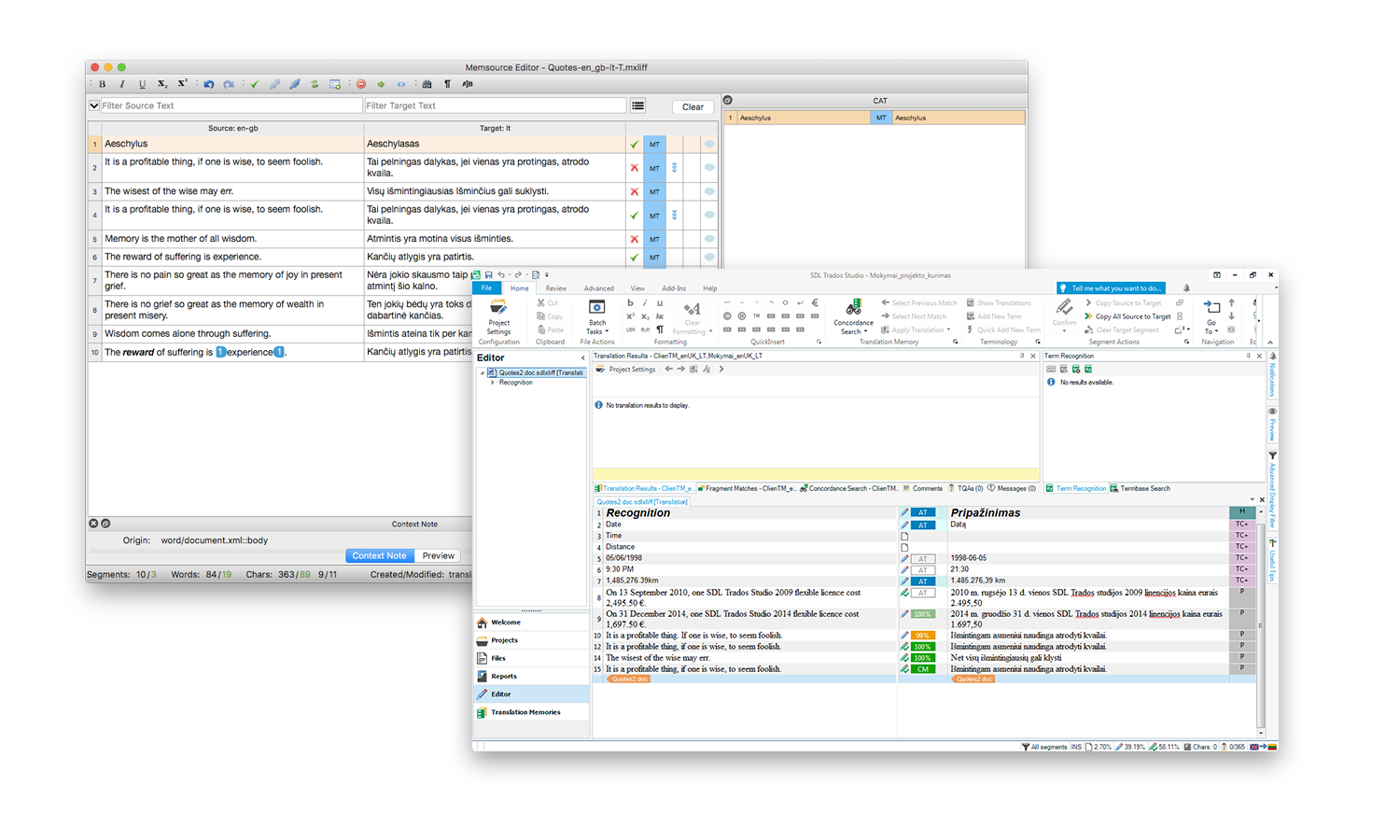Click Clear button in Memsource filter bar
1400x840 pixels.
click(693, 106)
